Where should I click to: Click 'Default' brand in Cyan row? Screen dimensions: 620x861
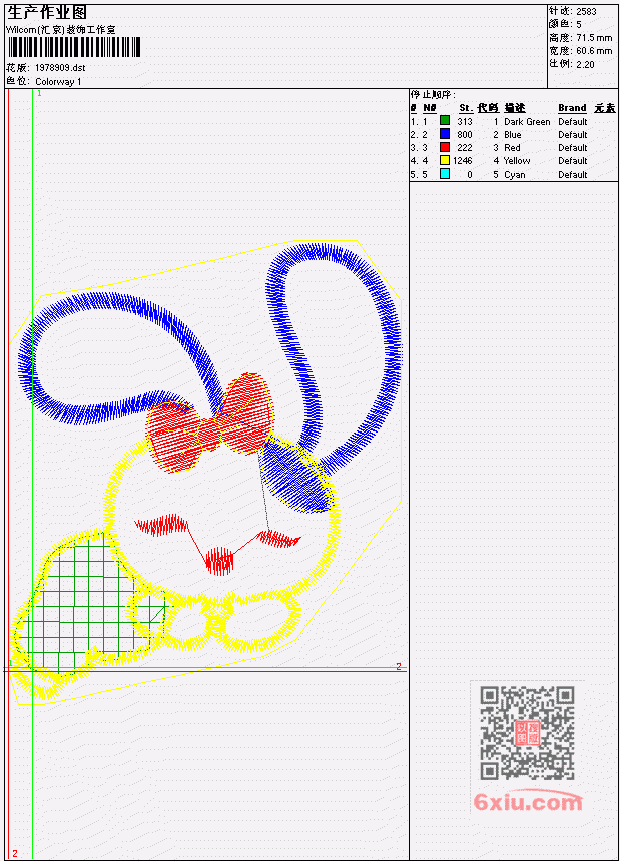(572, 175)
